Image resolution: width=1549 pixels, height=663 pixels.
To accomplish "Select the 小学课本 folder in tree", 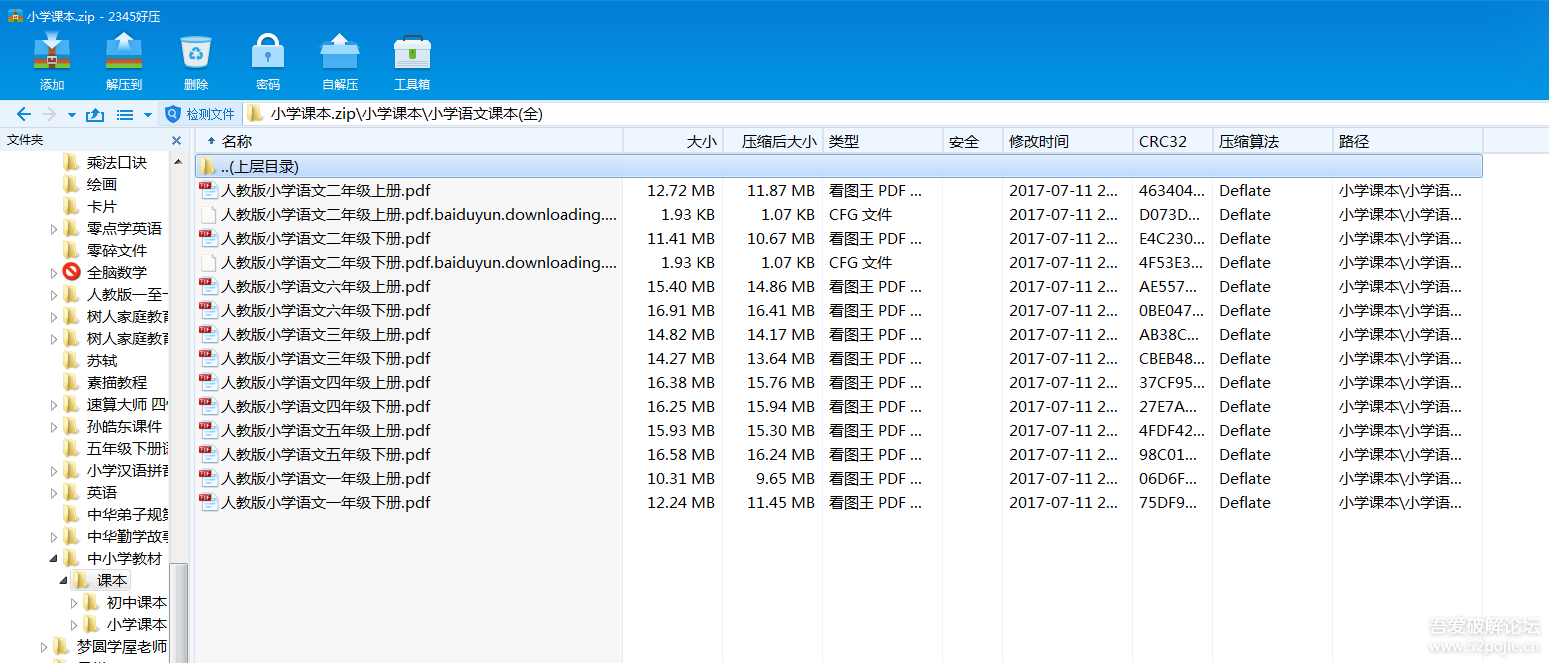I will pos(136,624).
